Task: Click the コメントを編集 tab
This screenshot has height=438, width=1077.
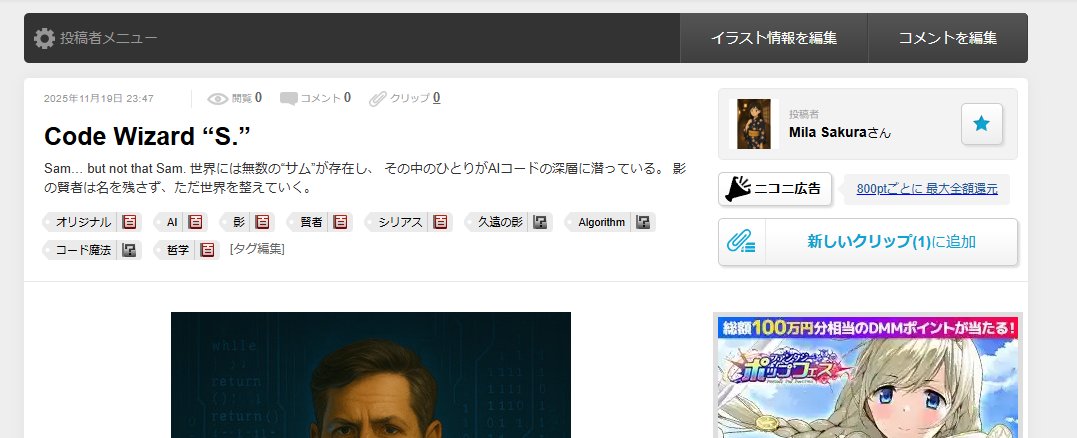Action: point(947,38)
